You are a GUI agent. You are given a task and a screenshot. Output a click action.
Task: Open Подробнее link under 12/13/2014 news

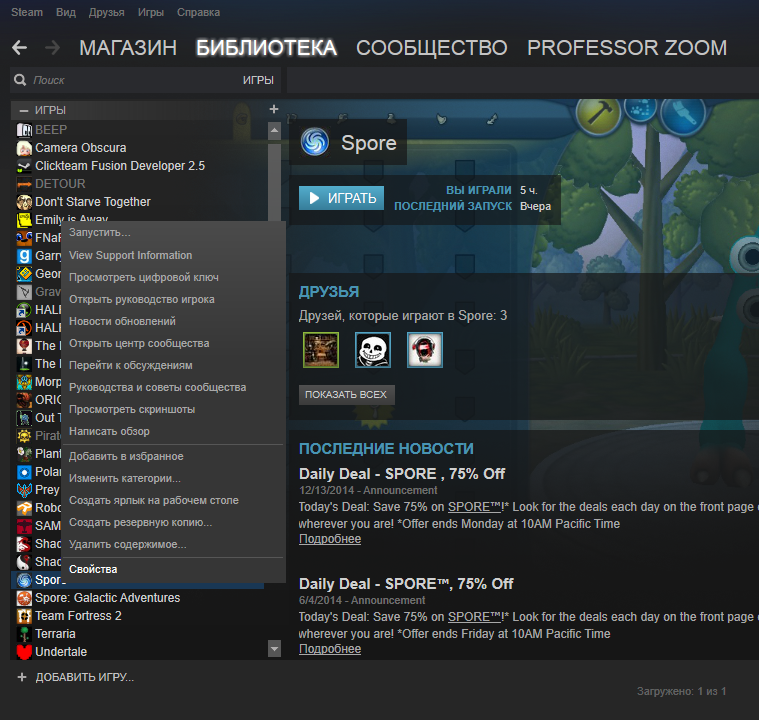(x=330, y=539)
